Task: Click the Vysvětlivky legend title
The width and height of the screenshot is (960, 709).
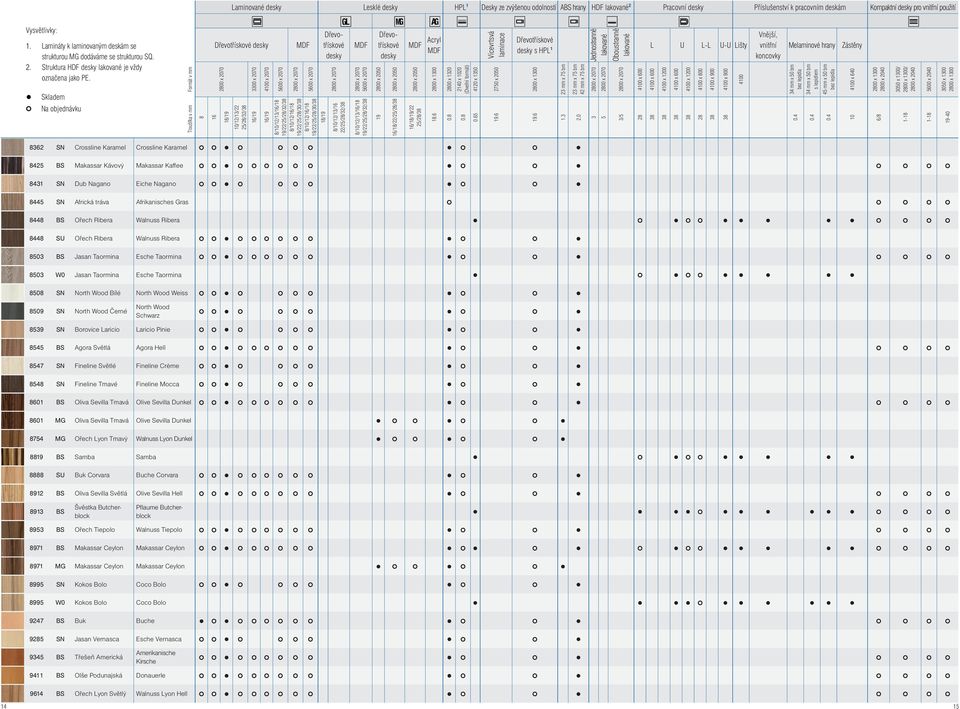Action: [x=41, y=30]
